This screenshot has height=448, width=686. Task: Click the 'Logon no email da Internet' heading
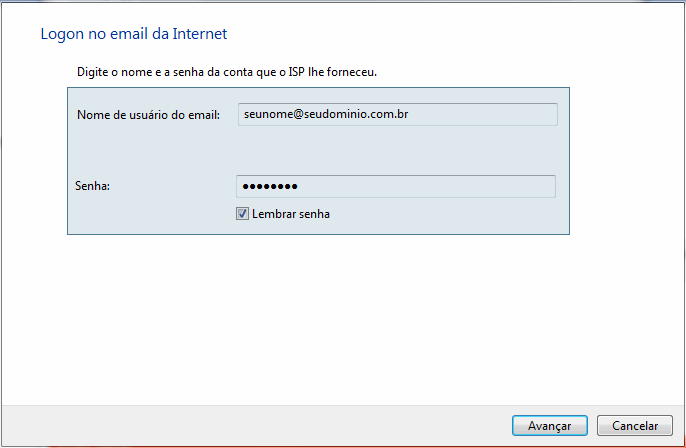(x=134, y=34)
